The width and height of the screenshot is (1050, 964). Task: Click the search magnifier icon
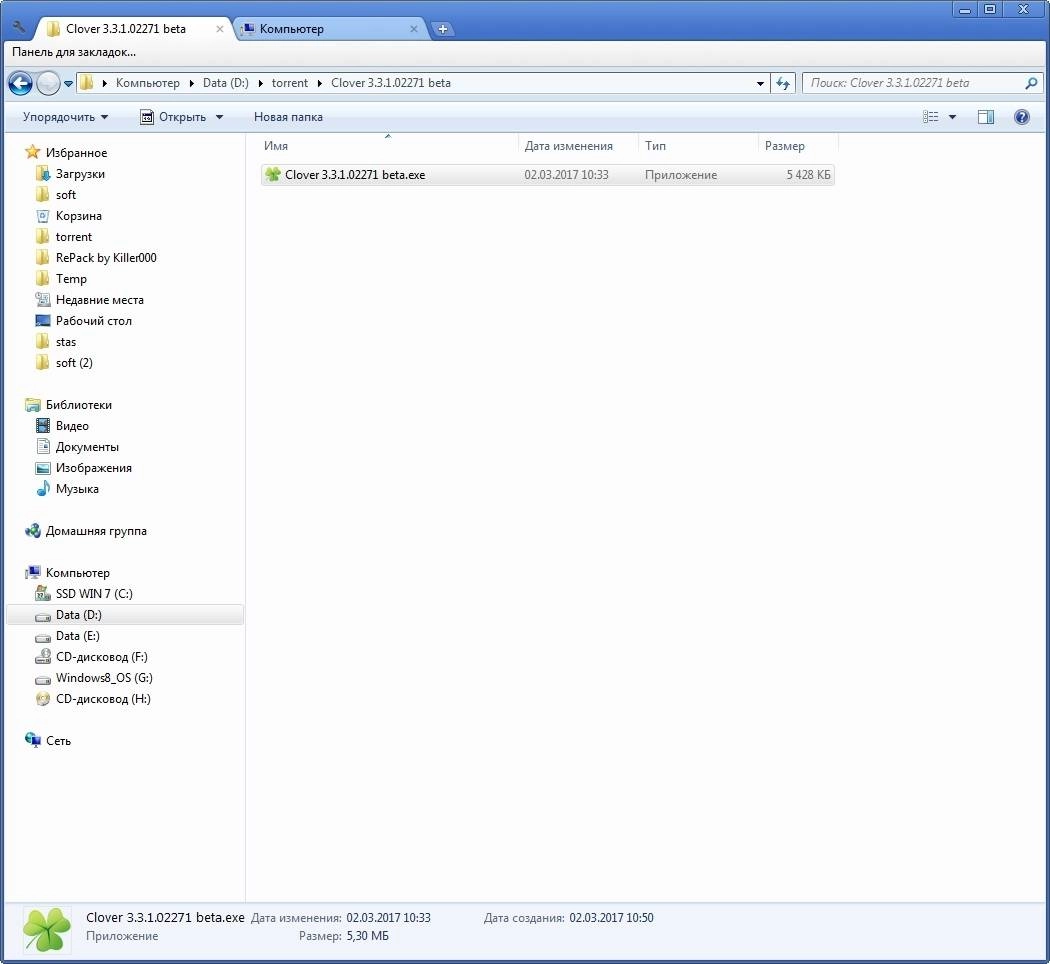coord(1031,83)
